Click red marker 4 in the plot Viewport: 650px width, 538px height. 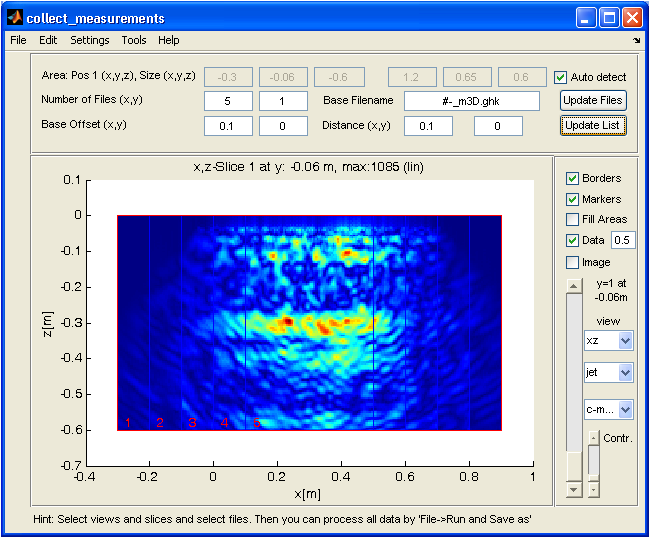(225, 422)
